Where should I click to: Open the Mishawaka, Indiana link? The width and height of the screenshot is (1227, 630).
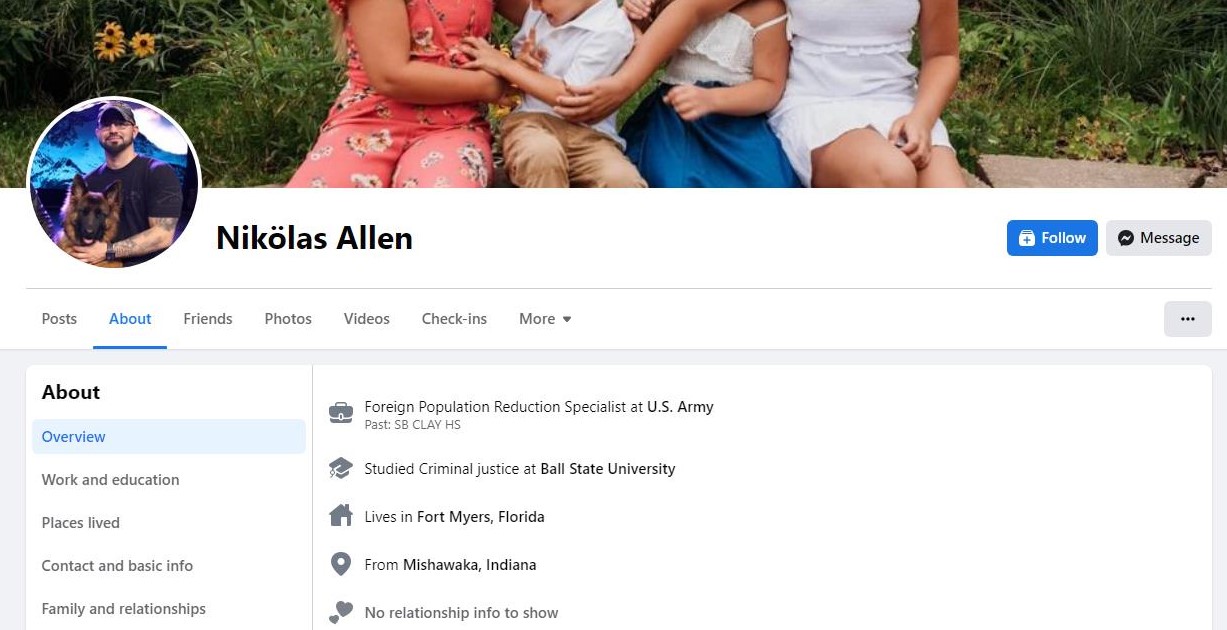pyautogui.click(x=470, y=565)
